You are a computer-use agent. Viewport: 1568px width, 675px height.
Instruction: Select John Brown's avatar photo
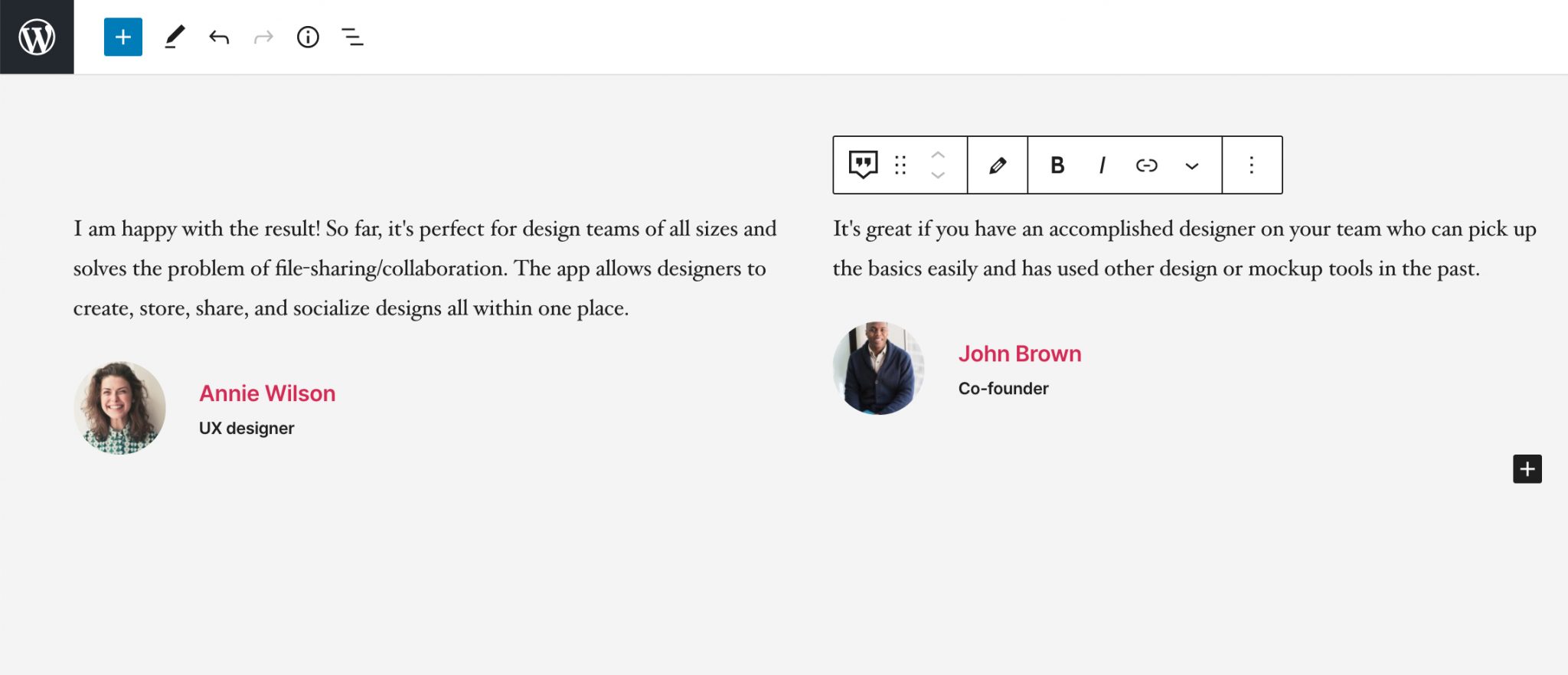[878, 368]
